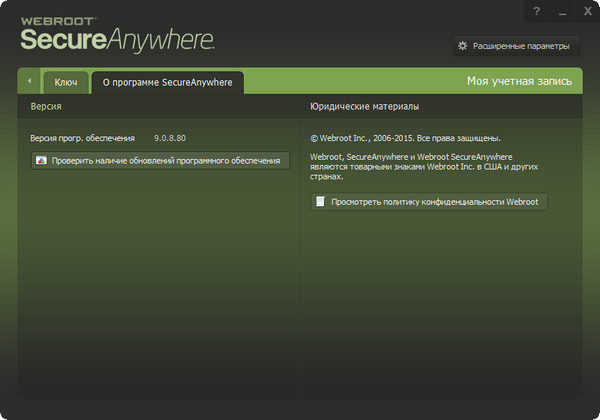Click the document icon on the privacy policy button
The image size is (600, 420).
(x=320, y=202)
